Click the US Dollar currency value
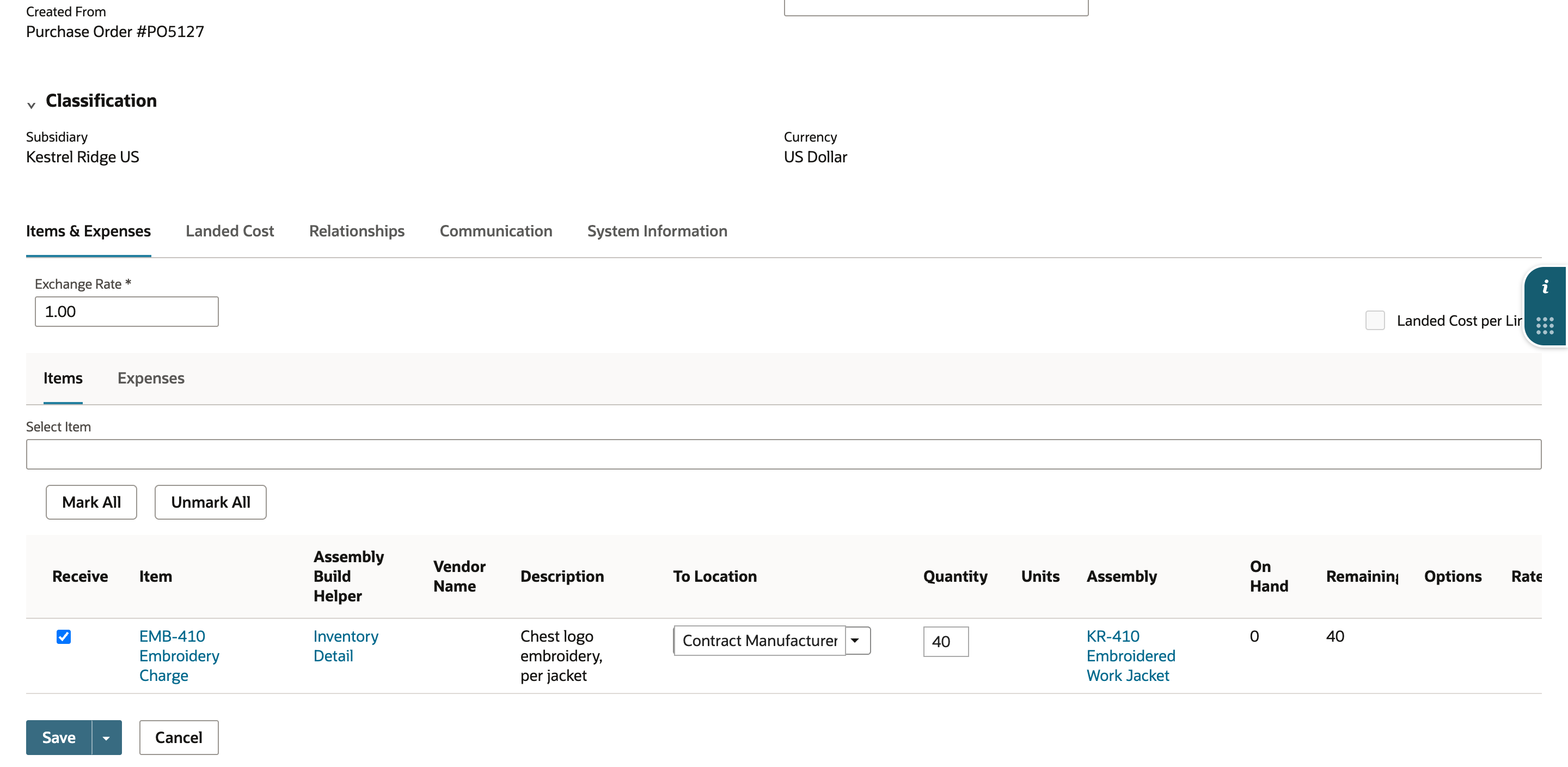 [815, 156]
